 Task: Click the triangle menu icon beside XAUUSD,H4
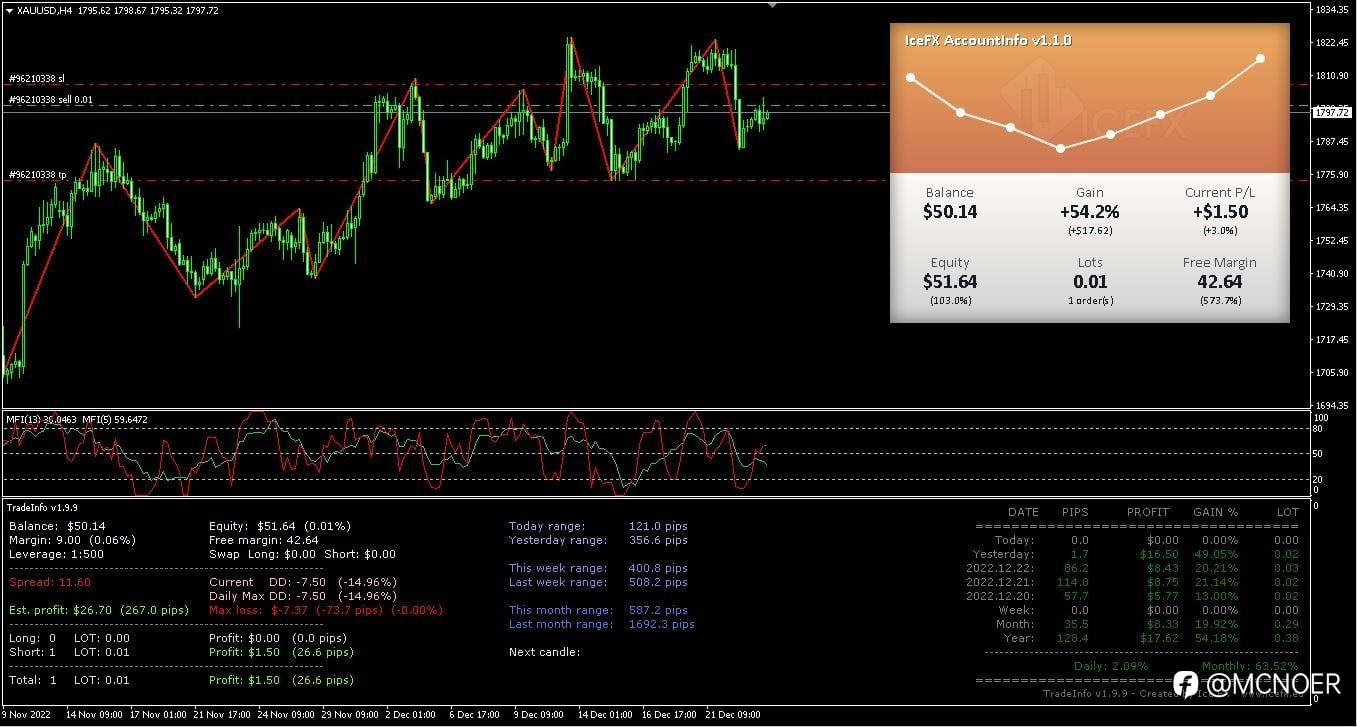[x=10, y=10]
